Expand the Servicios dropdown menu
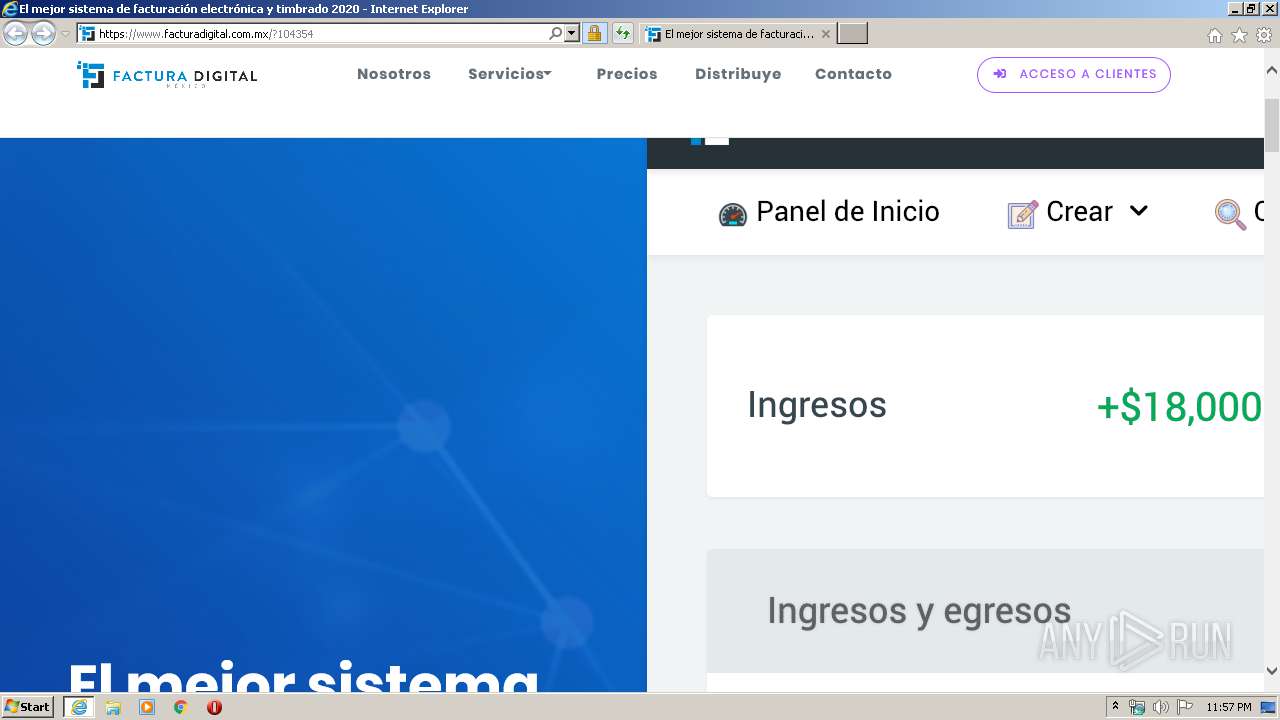1280x720 pixels. point(510,74)
